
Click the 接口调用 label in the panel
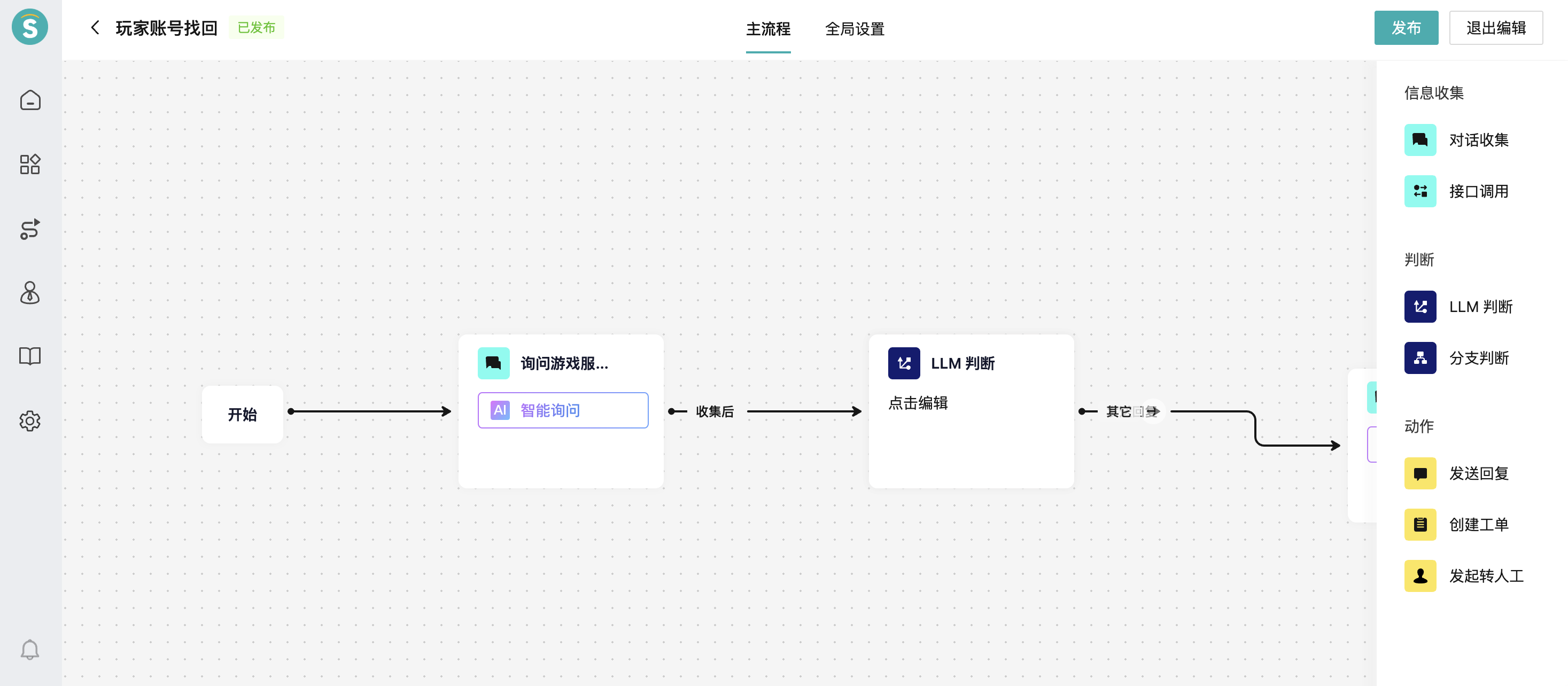(x=1479, y=191)
